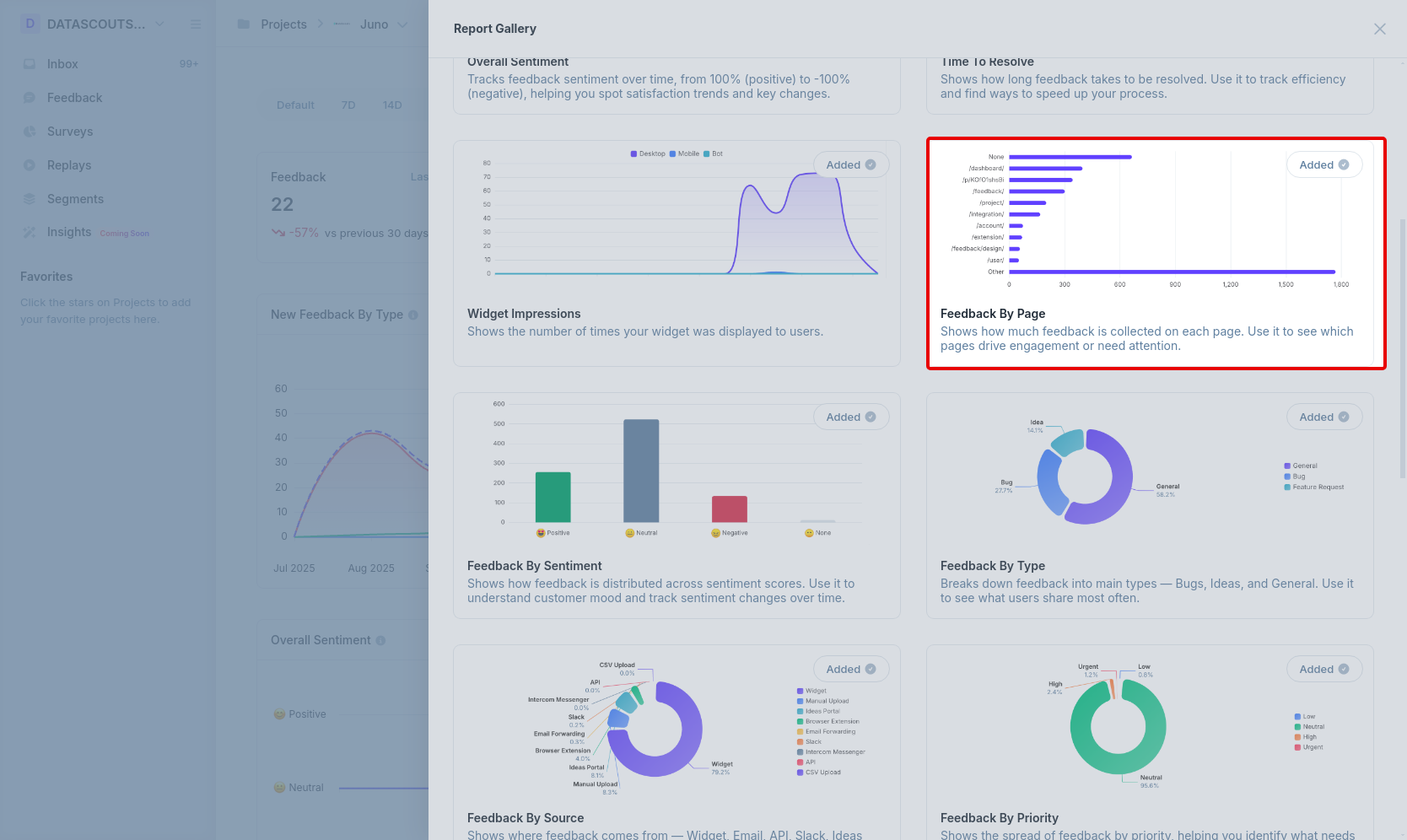This screenshot has height=840, width=1407.
Task: Collapse sidebar using the menu icon
Action: pyautogui.click(x=196, y=24)
